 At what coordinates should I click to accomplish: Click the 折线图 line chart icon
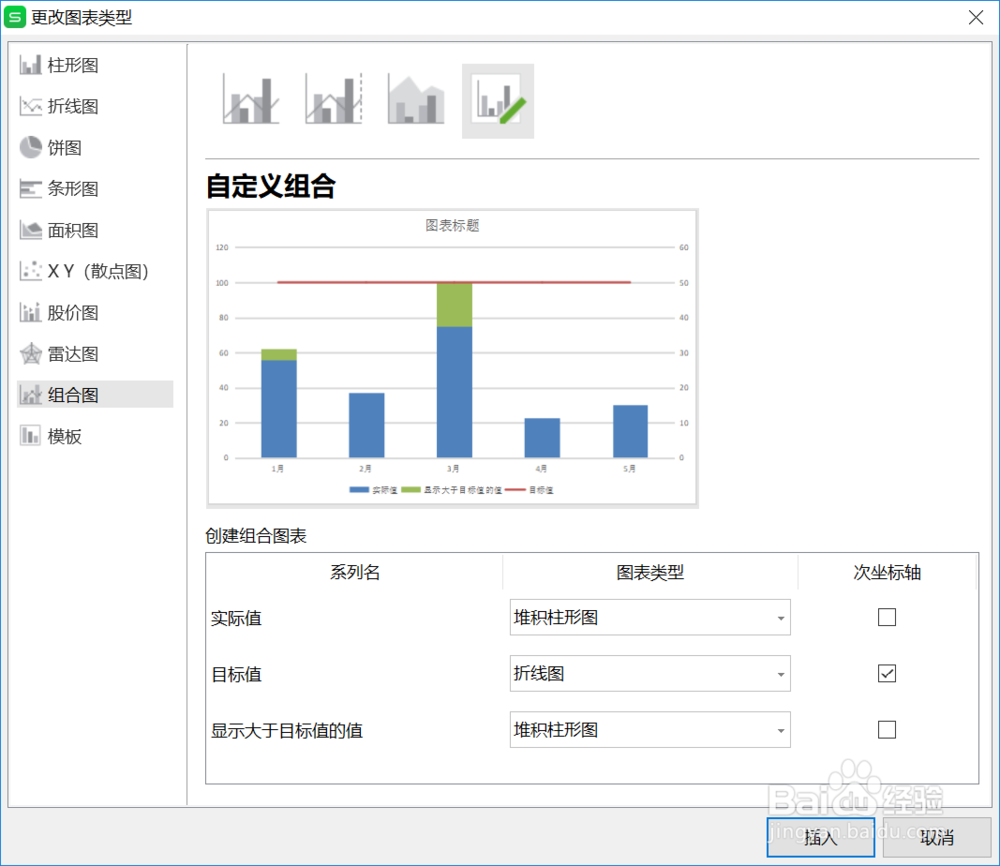pos(31,106)
